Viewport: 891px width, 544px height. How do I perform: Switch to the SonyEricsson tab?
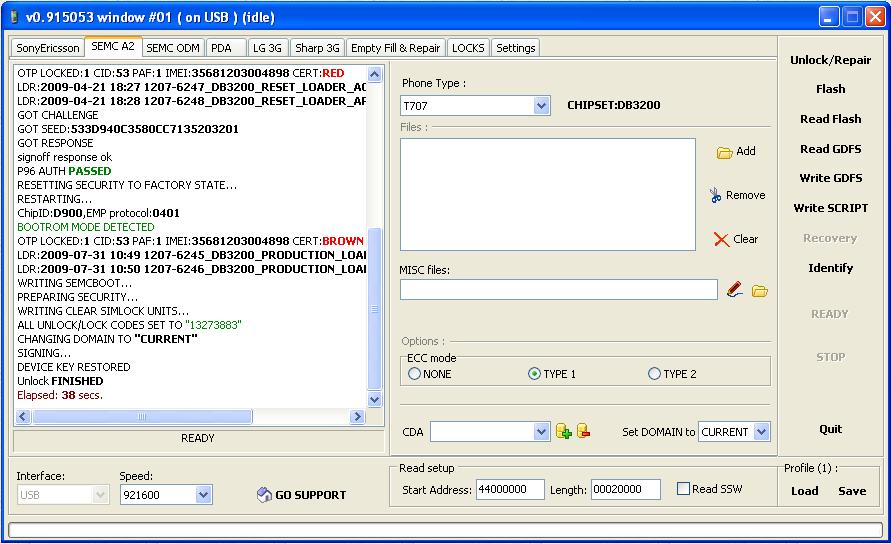click(x=48, y=48)
